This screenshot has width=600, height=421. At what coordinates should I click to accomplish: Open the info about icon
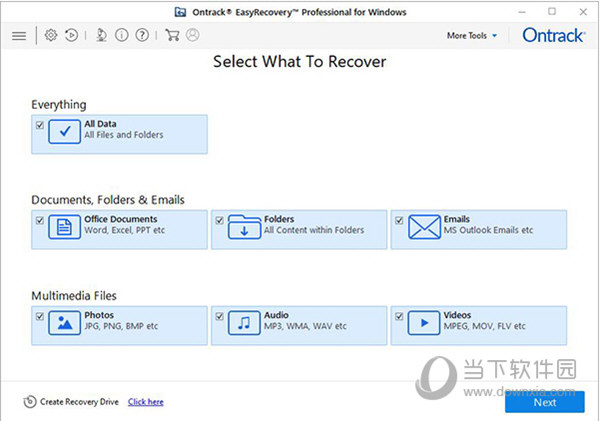click(122, 35)
